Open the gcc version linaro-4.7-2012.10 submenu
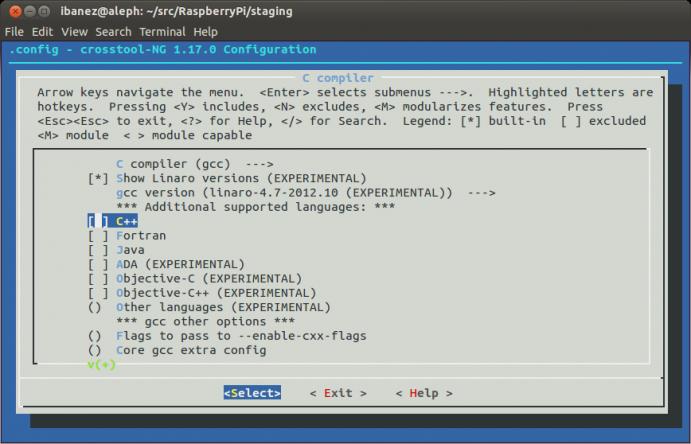691x444 pixels. pos(306,192)
